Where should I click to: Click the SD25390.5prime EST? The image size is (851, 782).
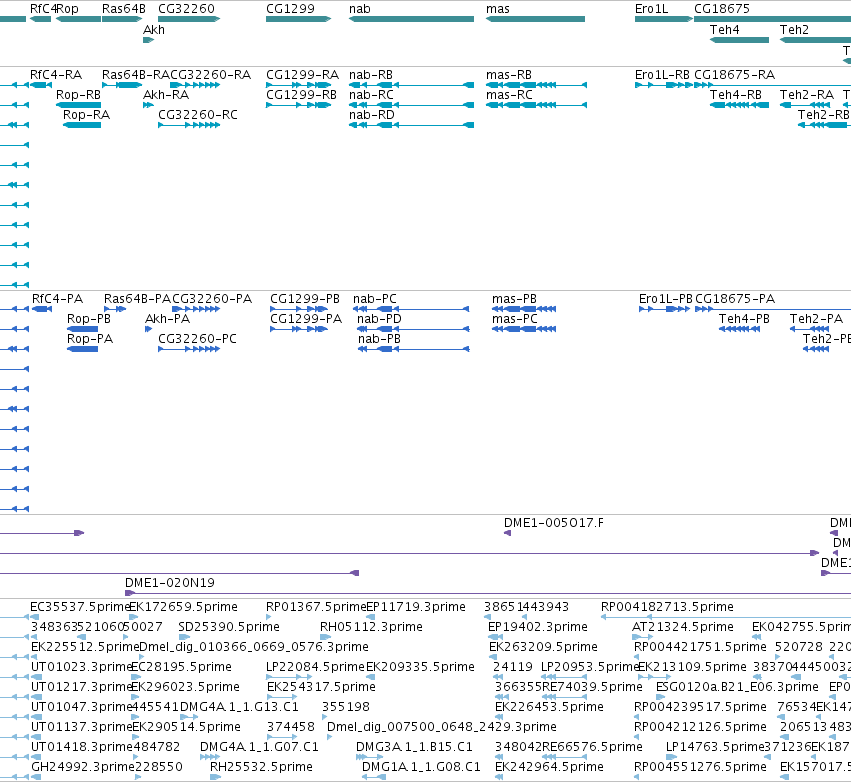click(184, 637)
